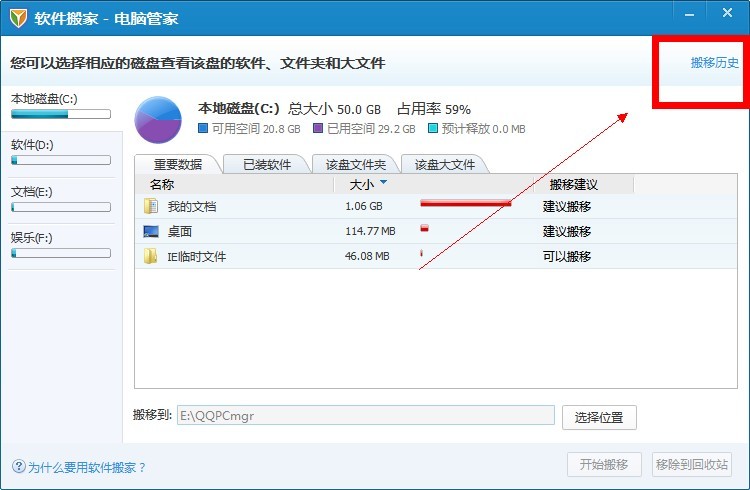Click the red size bar for 桌面
Viewport: 750px width, 490px height.
click(424, 228)
